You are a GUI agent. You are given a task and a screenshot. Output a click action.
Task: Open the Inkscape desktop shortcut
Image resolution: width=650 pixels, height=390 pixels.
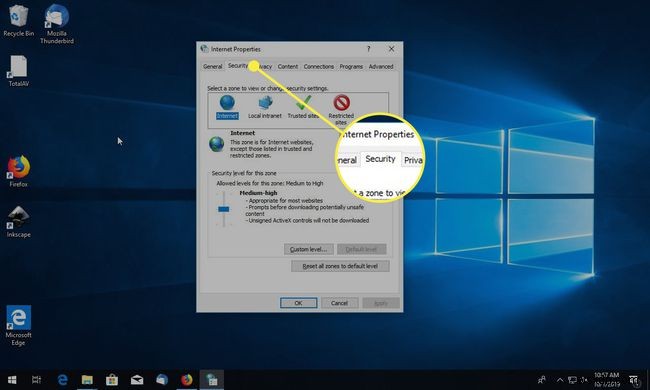click(x=18, y=222)
